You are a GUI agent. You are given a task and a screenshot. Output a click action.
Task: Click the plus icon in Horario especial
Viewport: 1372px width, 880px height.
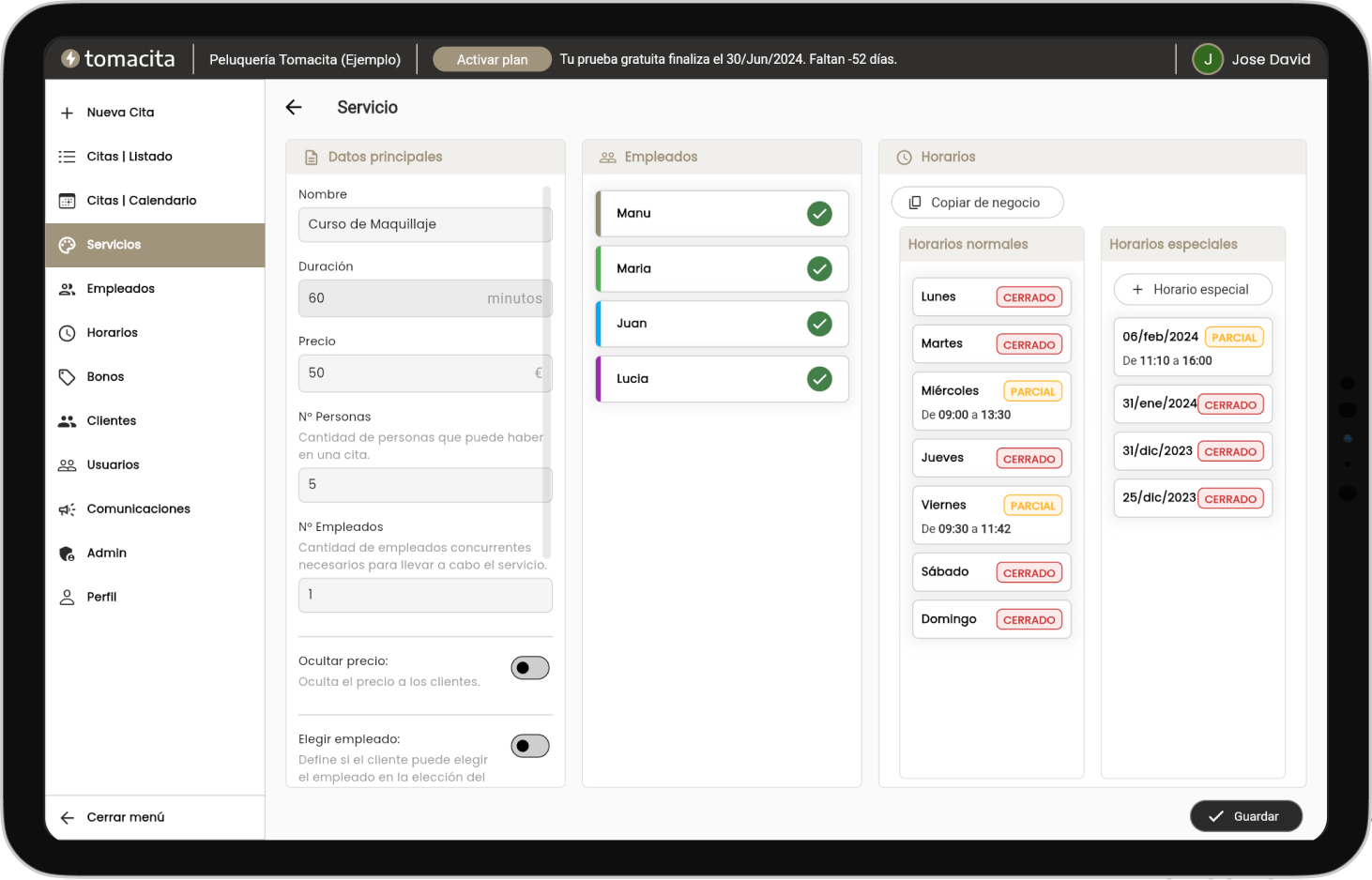tap(1137, 290)
